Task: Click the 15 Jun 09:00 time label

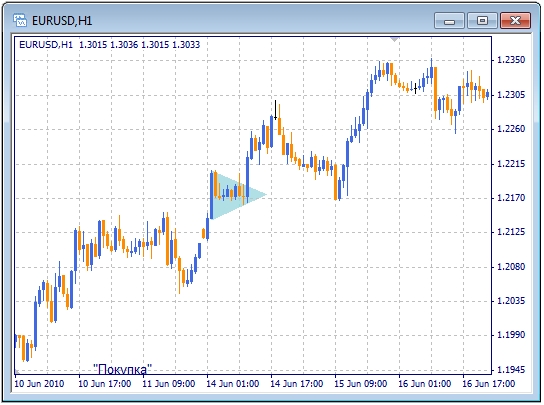Action: (360, 384)
